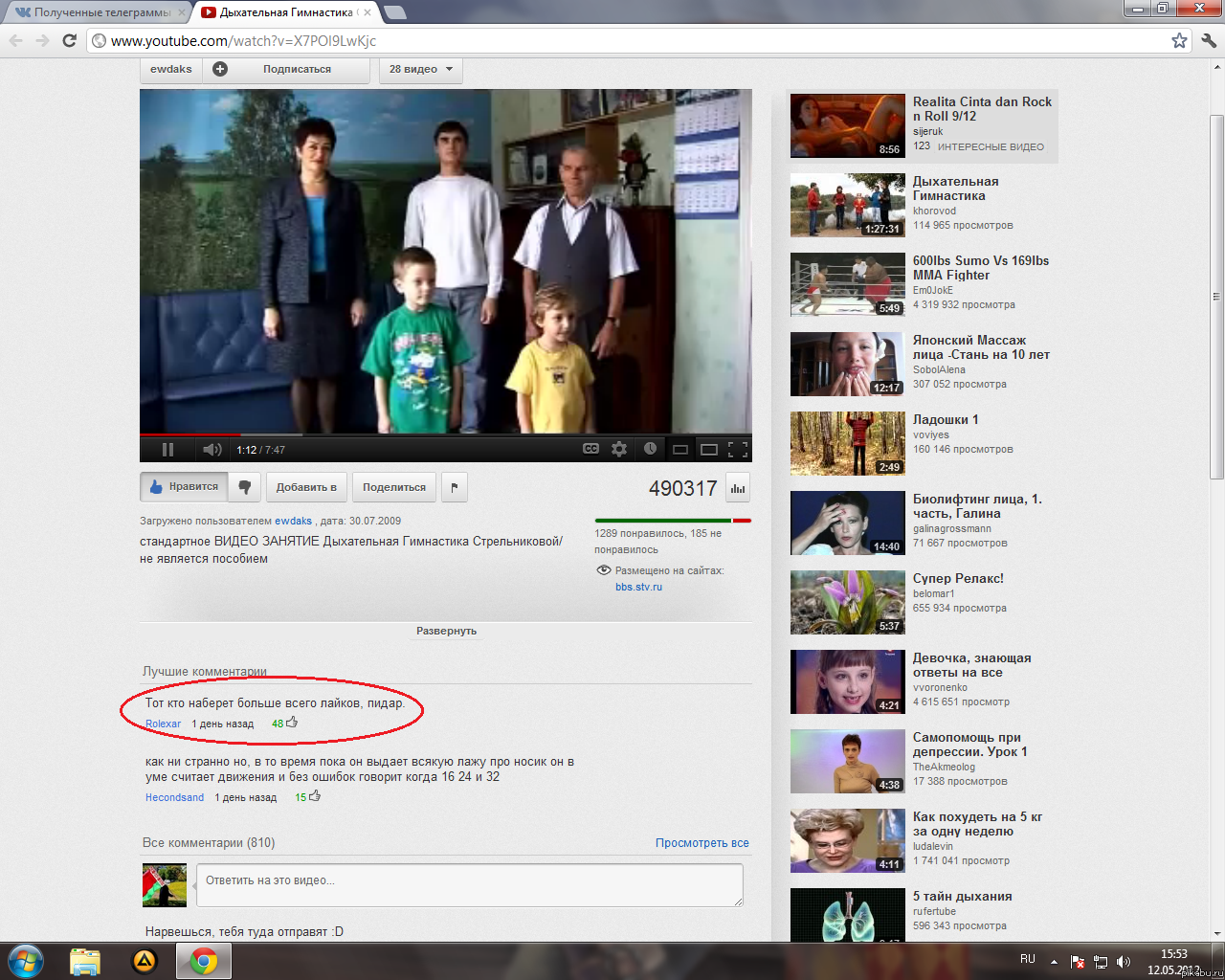The height and width of the screenshot is (980, 1225).
Task: Mute the video player volume
Action: click(x=212, y=449)
